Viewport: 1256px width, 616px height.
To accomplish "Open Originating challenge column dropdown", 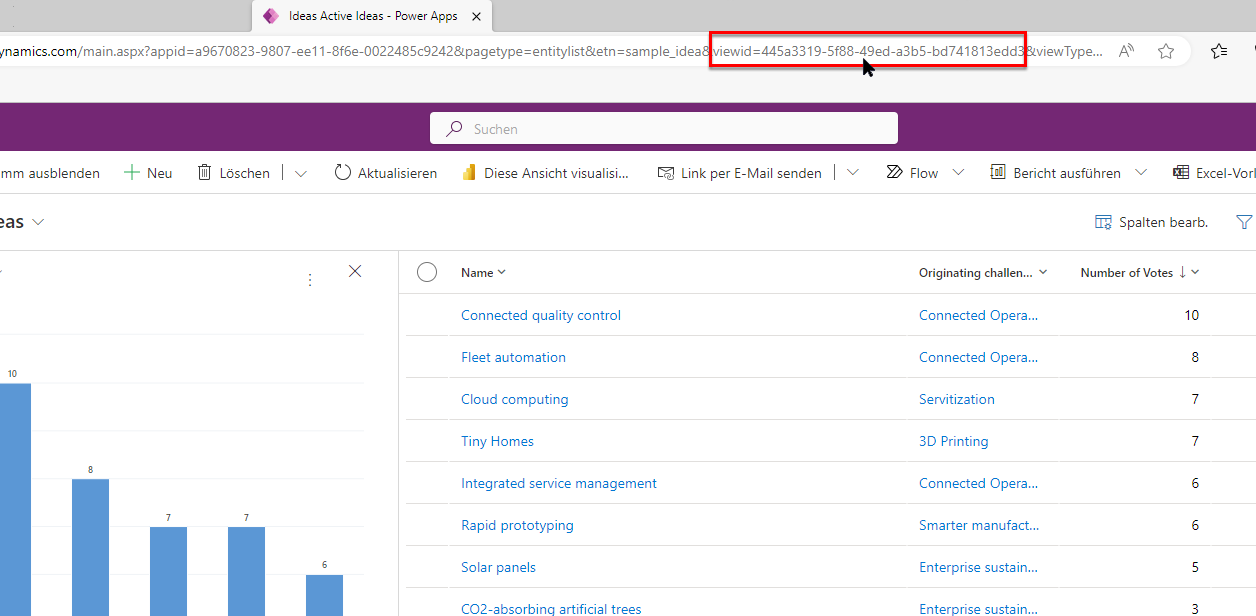I will pos(1043,272).
